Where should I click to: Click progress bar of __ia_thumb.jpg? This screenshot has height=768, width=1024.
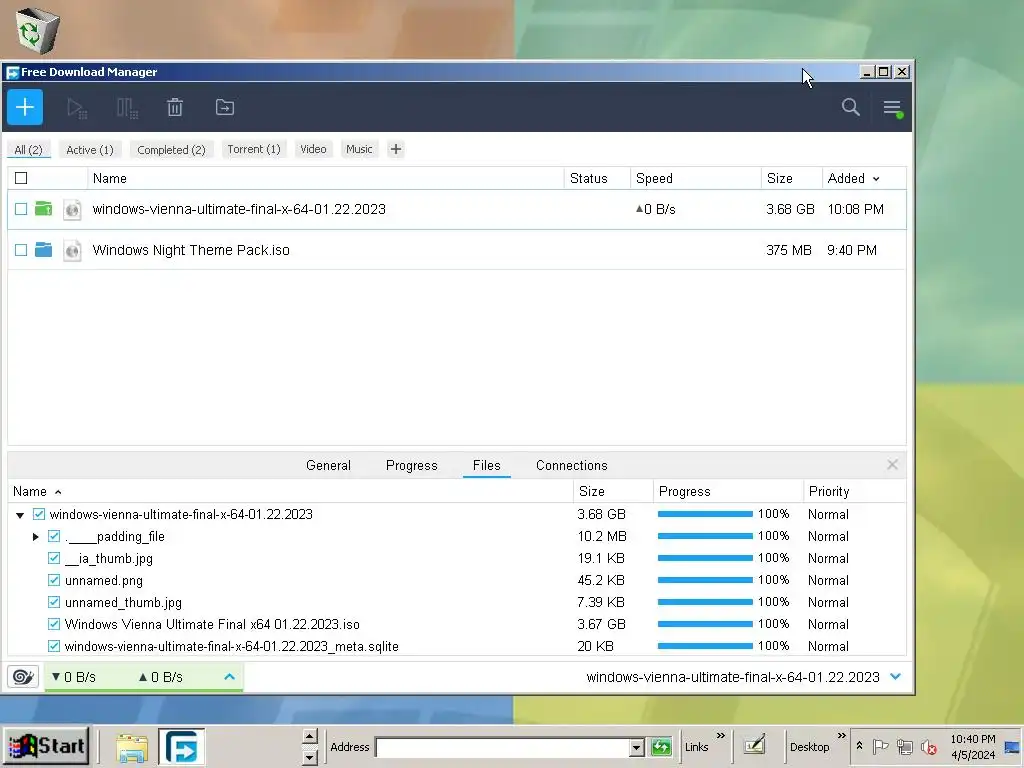pos(705,558)
